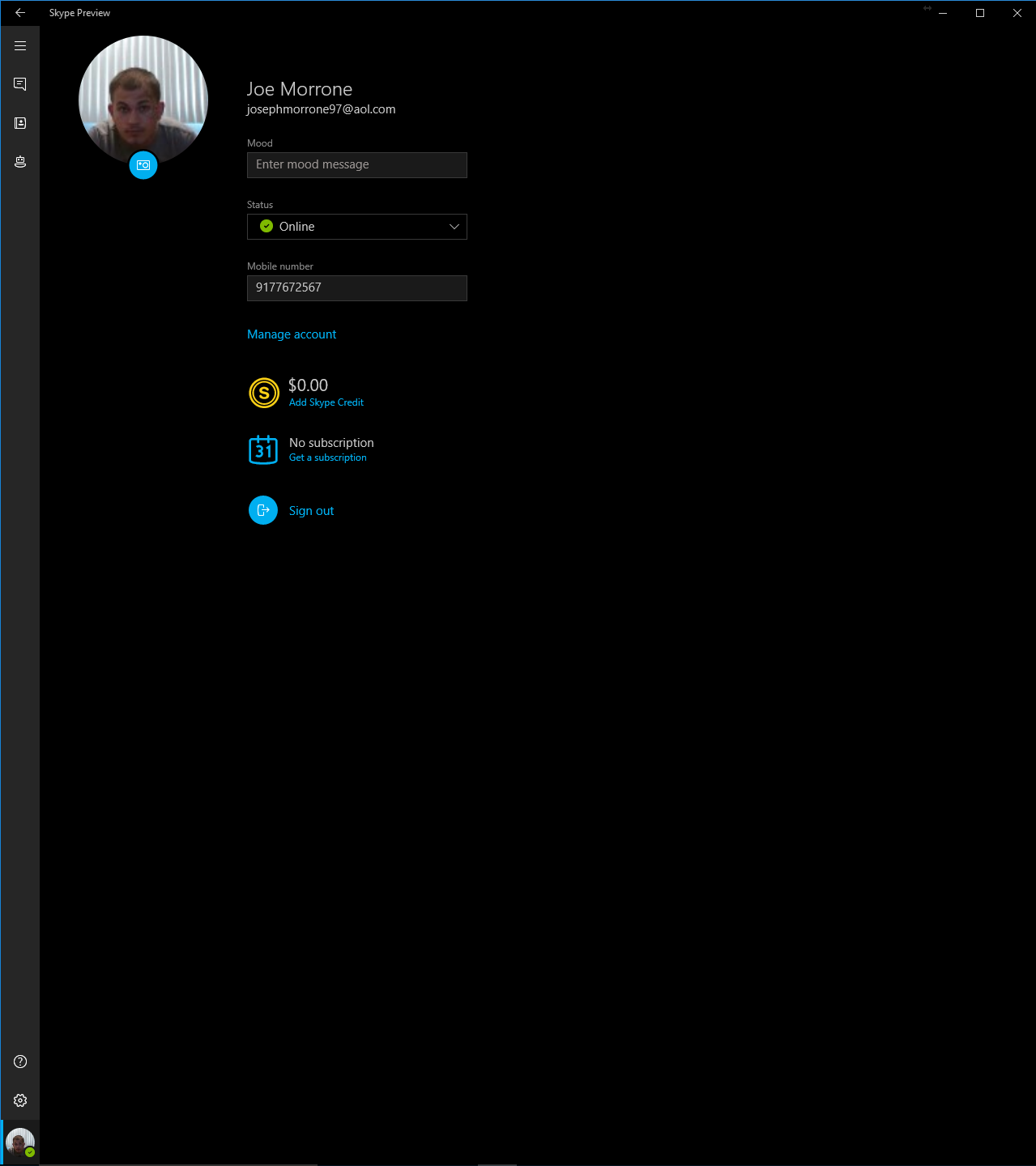Viewport: 1036px width, 1166px height.
Task: Click the Enter mood message field
Action: click(357, 165)
